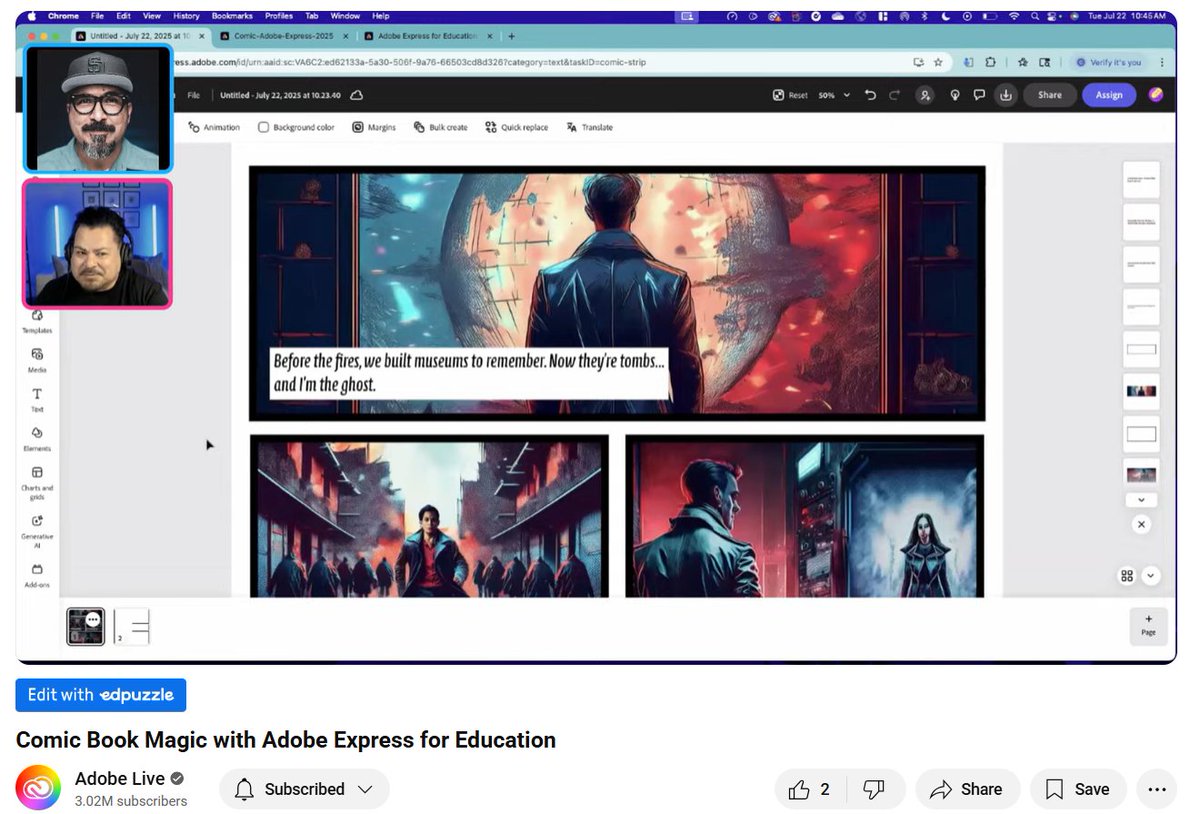This screenshot has height=814, width=1200.
Task: Click the cloud sync status icon
Action: point(356,95)
